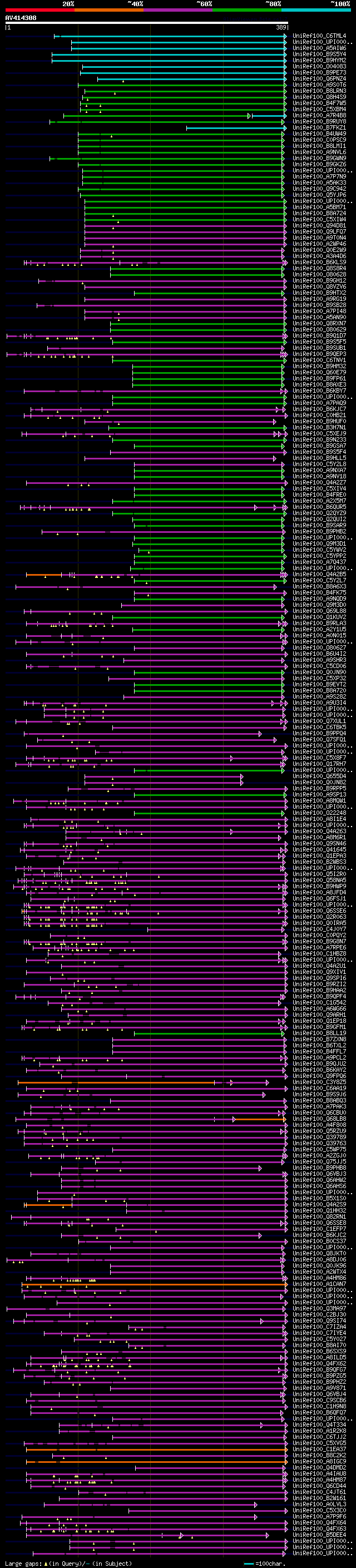Select UniRef100_C0PSC9 in the hit list
The height and width of the screenshot is (1568, 356).
point(319,140)
